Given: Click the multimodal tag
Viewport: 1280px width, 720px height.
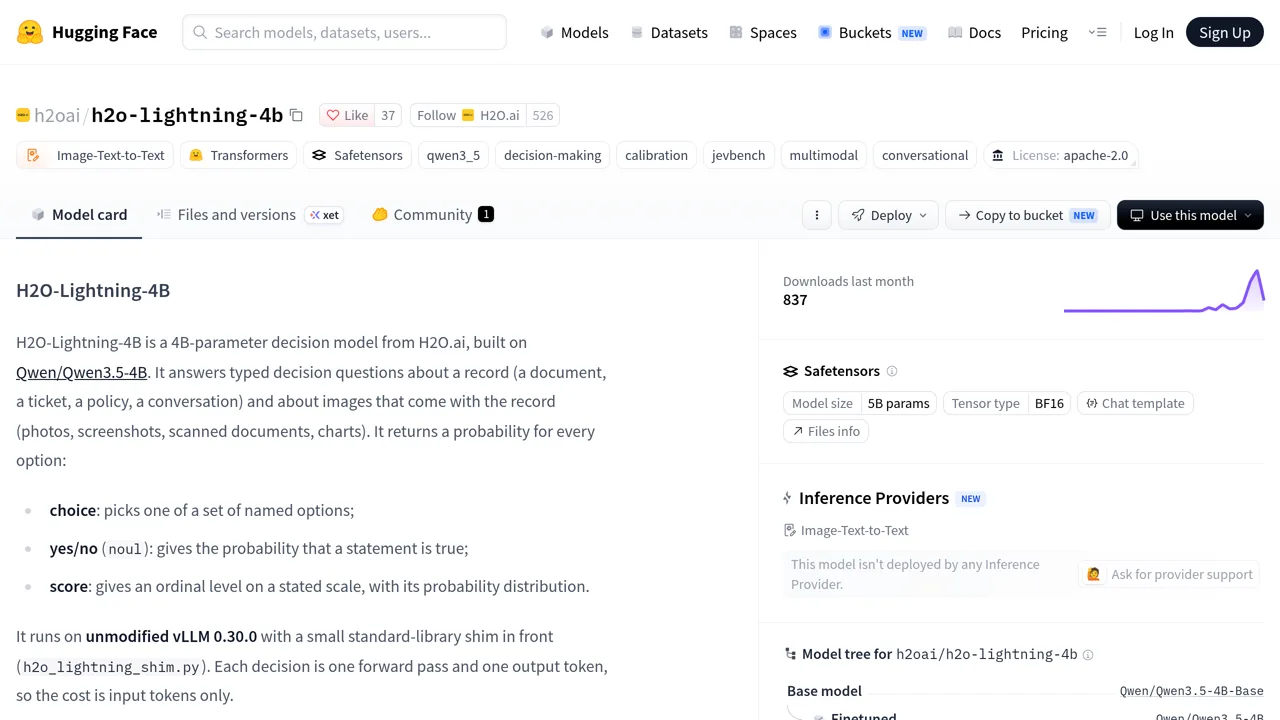Looking at the screenshot, I should click(x=823, y=155).
